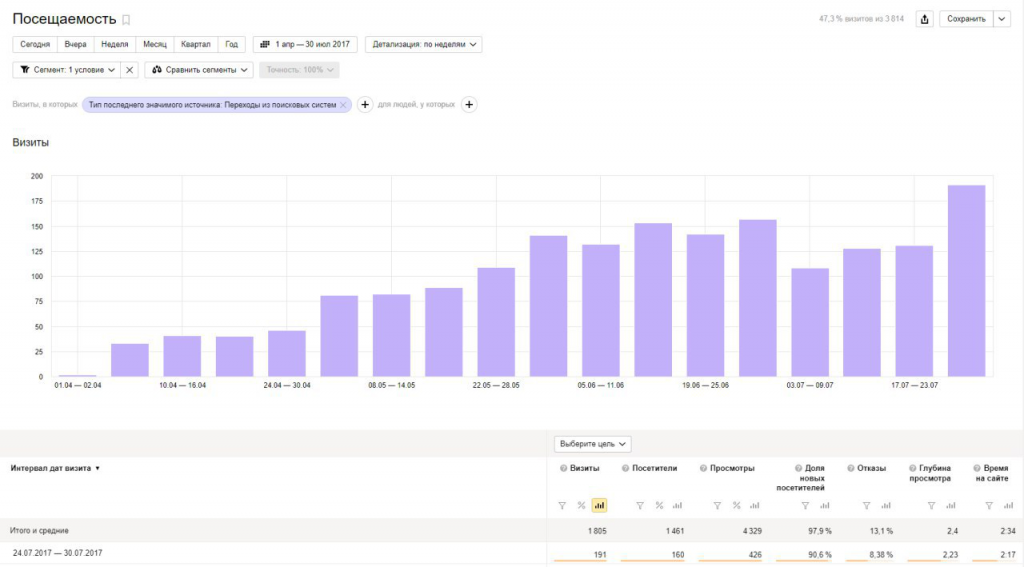Open Сегмент: 1 условие dropdown
1024x567 pixels.
[x=67, y=70]
